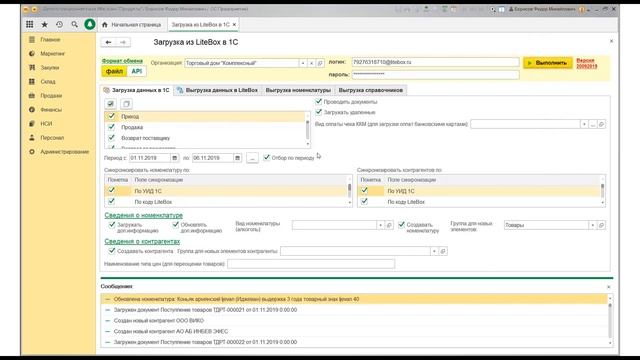Select the API exchange format button
The image size is (640, 360).
(137, 71)
